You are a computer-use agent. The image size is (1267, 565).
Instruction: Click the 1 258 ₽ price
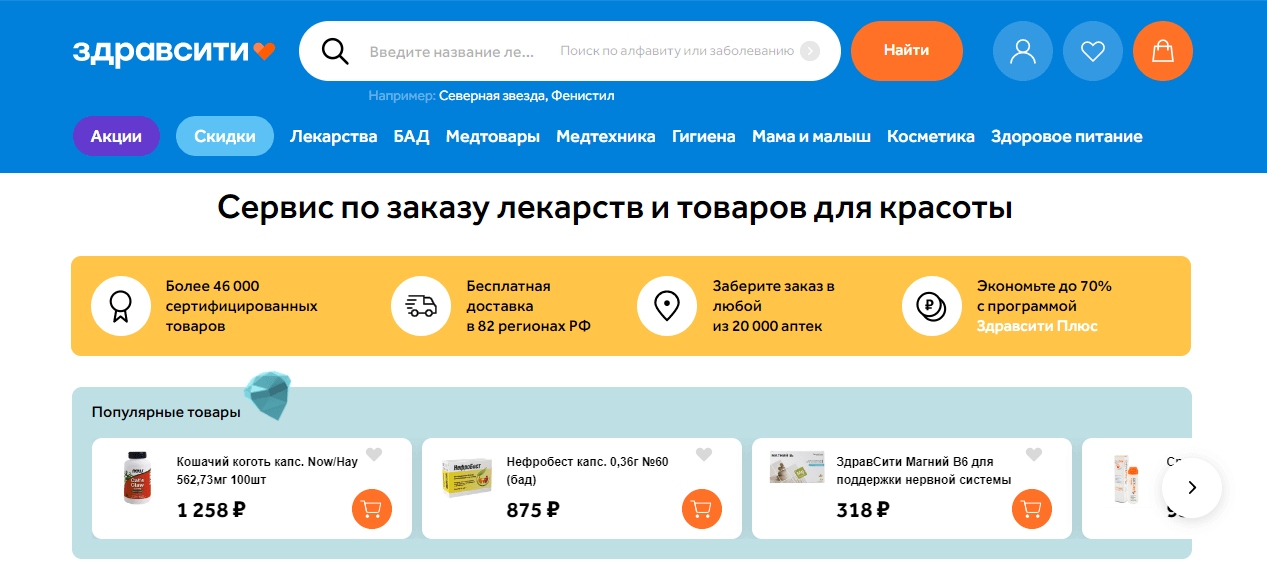212,511
